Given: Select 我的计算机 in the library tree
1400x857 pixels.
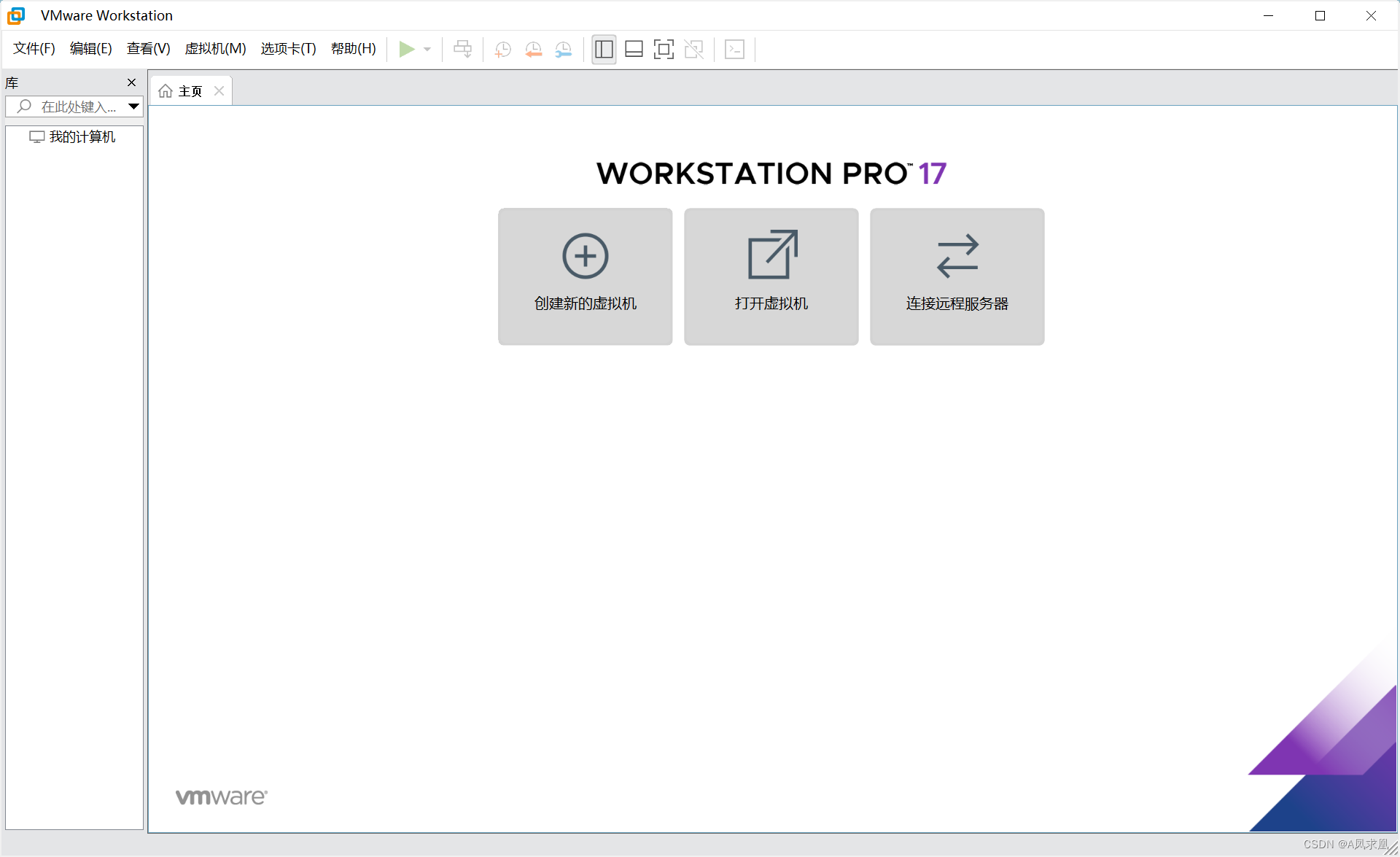Looking at the screenshot, I should click(x=82, y=137).
